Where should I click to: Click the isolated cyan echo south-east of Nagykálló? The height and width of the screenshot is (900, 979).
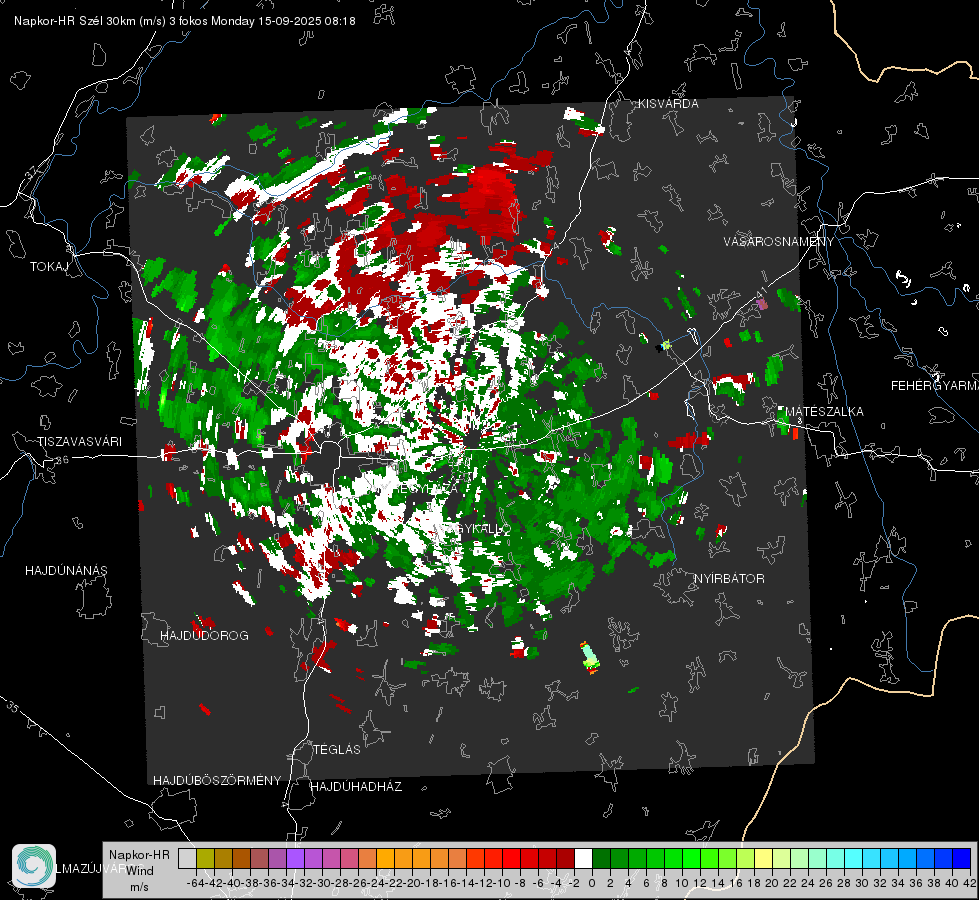[589, 658]
